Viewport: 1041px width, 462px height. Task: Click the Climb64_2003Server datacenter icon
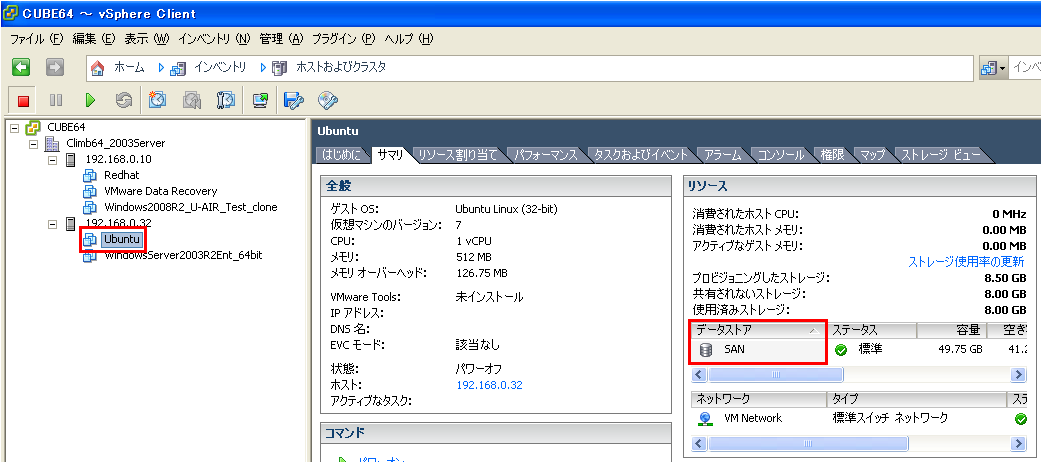click(x=51, y=143)
